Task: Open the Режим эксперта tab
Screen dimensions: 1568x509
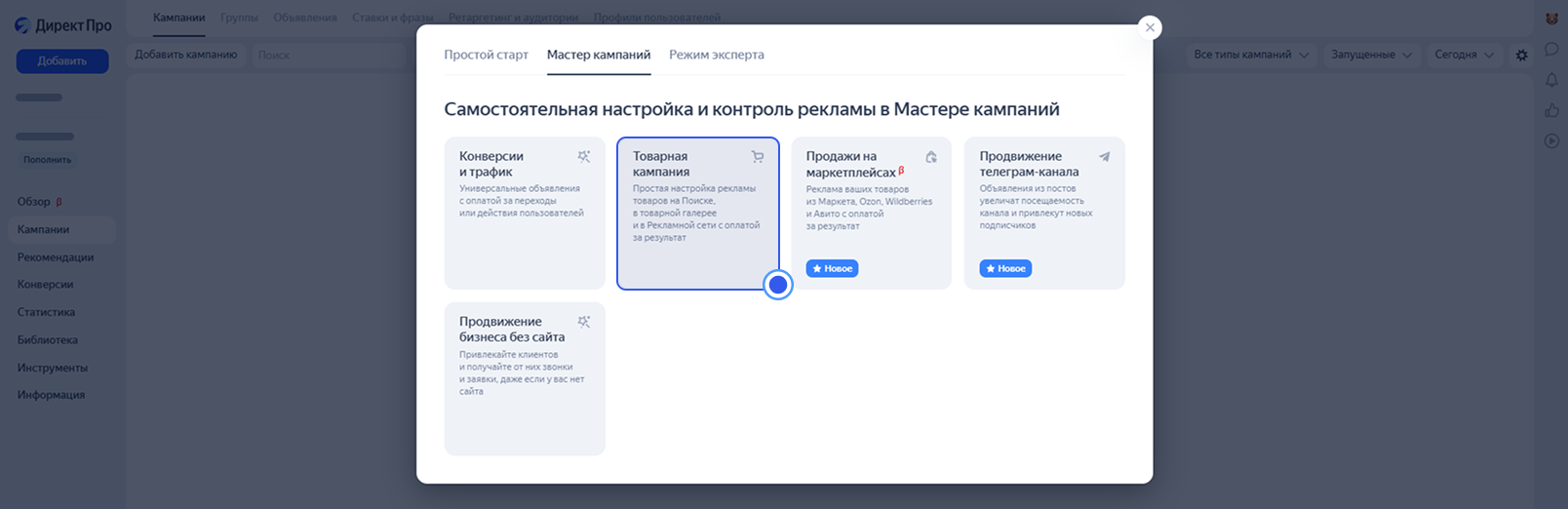Action: [x=717, y=55]
